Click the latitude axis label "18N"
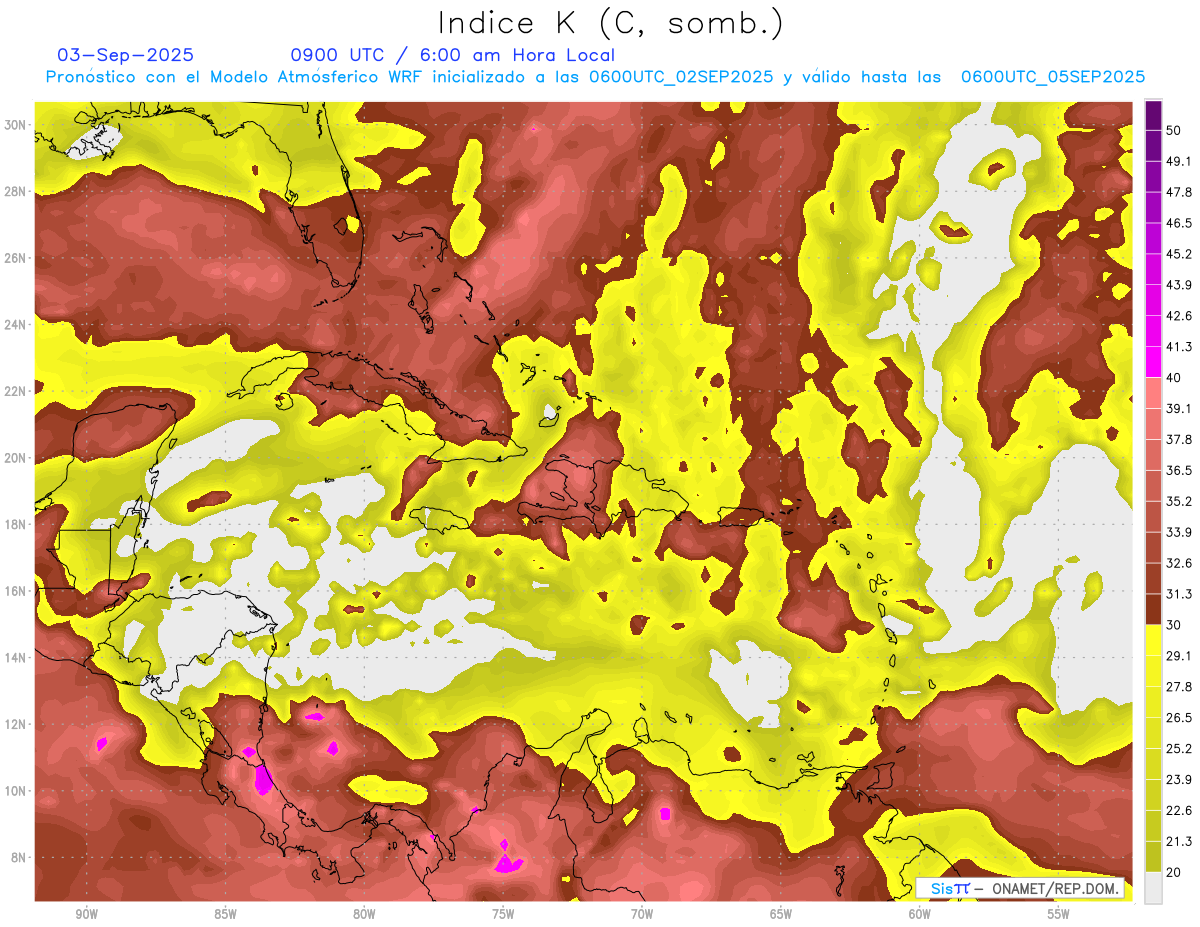This screenshot has height=927, width=1200. tap(15, 524)
